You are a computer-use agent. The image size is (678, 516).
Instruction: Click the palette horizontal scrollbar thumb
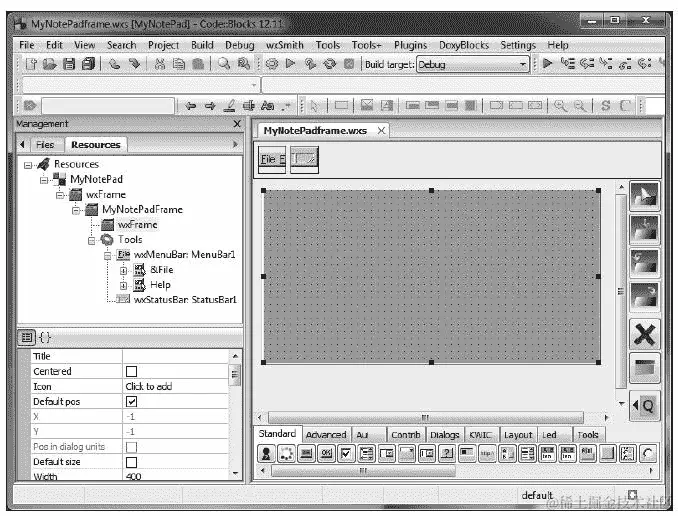(x=363, y=470)
